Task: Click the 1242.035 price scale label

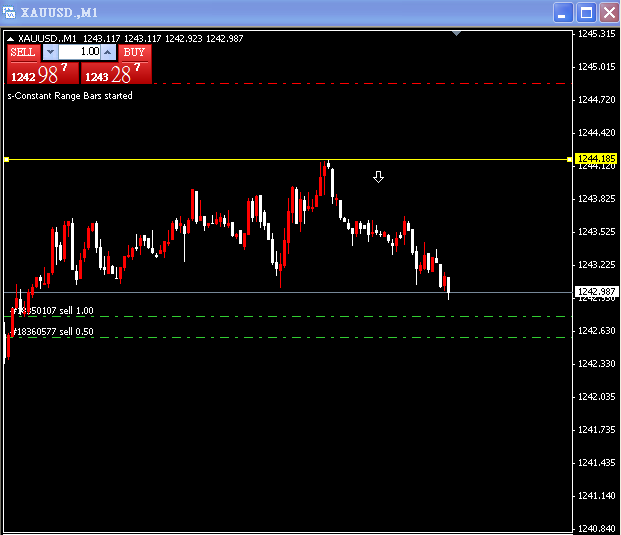Action: [x=596, y=397]
